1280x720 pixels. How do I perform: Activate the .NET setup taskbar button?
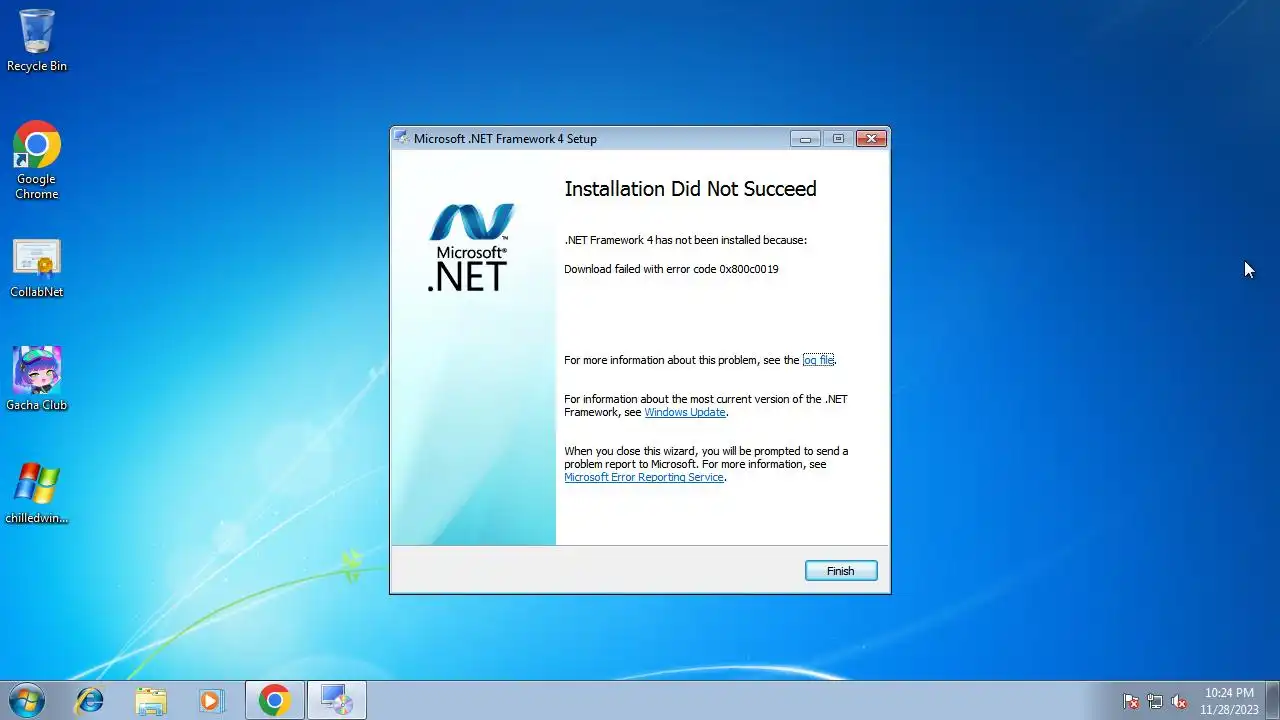coord(337,700)
